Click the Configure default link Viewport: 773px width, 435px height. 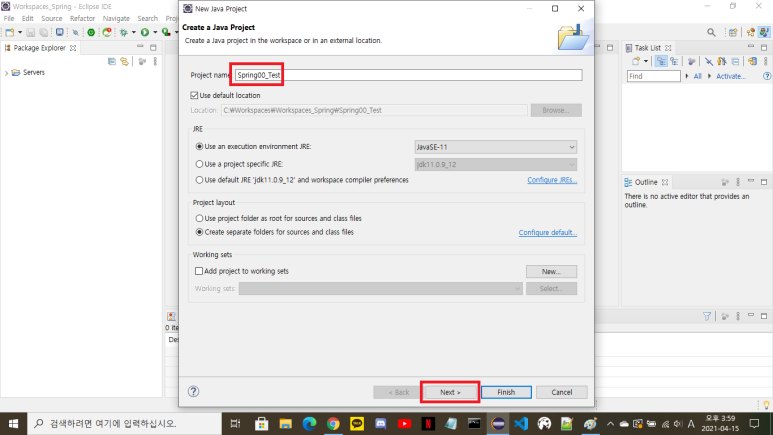coord(548,232)
